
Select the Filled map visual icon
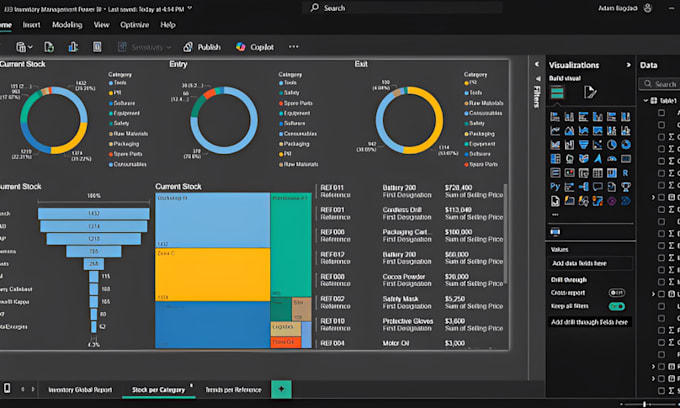tap(583, 159)
